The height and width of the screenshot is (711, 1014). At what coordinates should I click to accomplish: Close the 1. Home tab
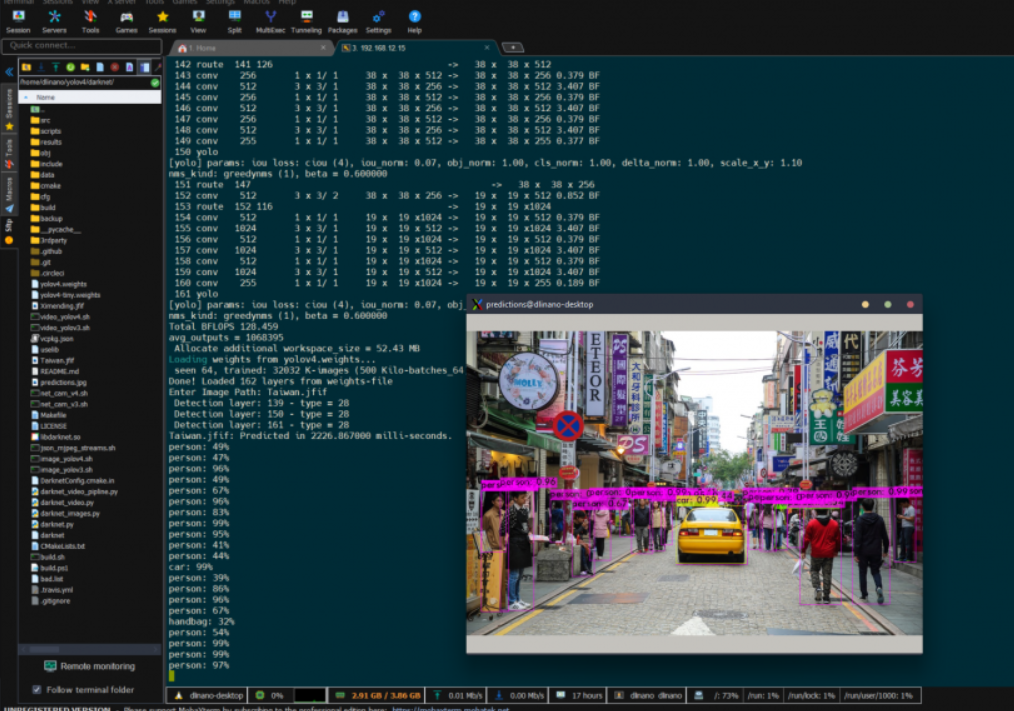323,48
